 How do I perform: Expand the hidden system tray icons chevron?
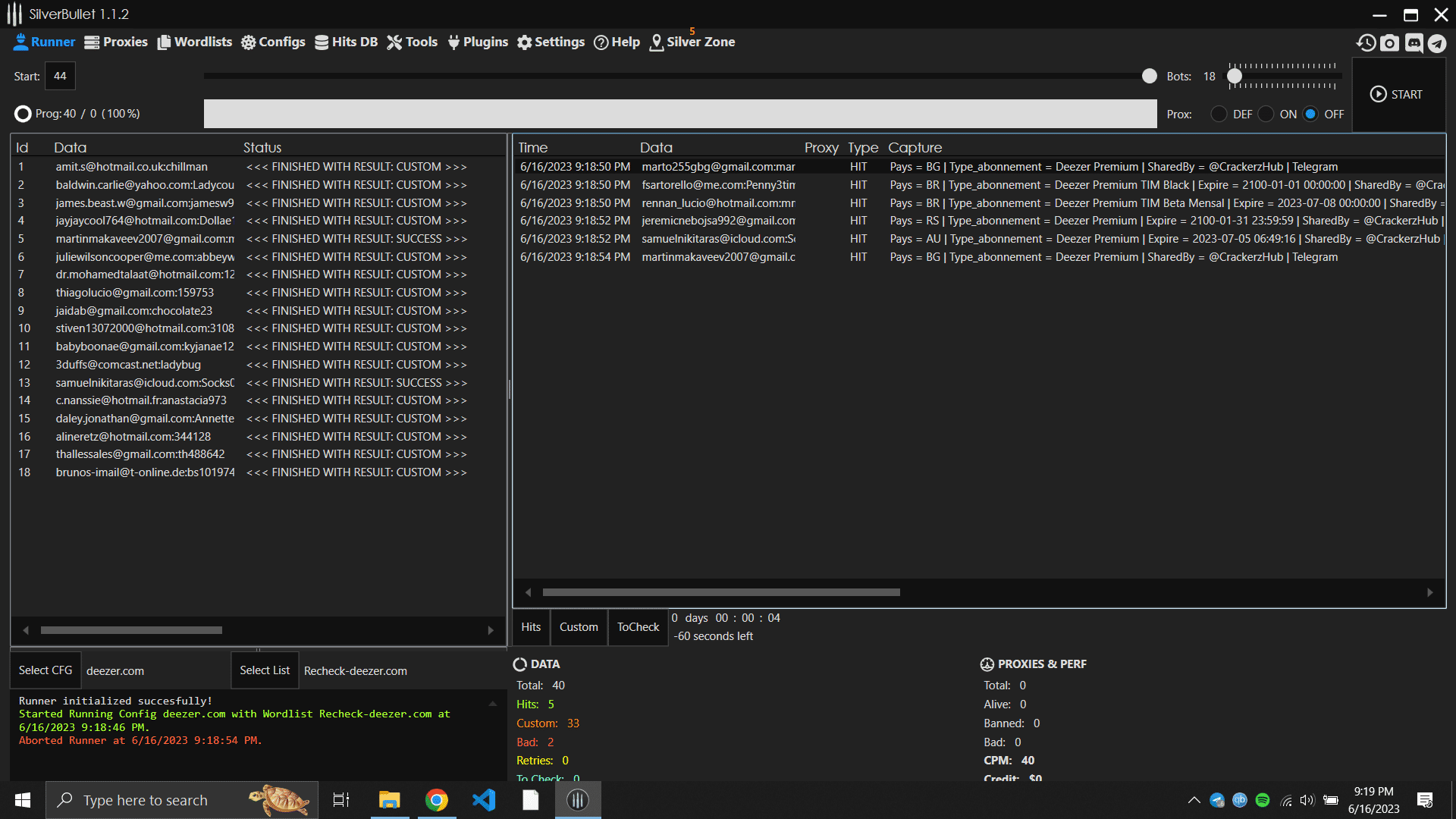(1194, 800)
